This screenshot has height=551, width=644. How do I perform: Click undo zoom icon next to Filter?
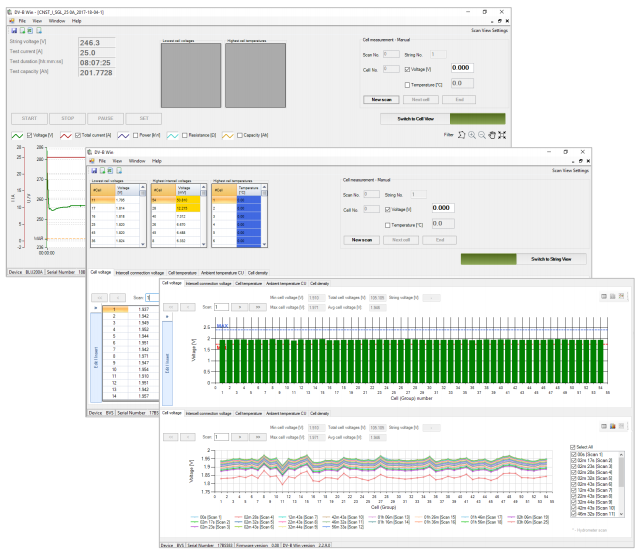tap(462, 135)
